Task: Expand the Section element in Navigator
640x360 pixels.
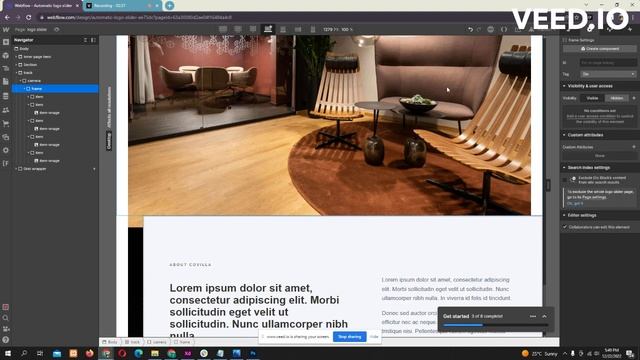Action: (x=16, y=64)
